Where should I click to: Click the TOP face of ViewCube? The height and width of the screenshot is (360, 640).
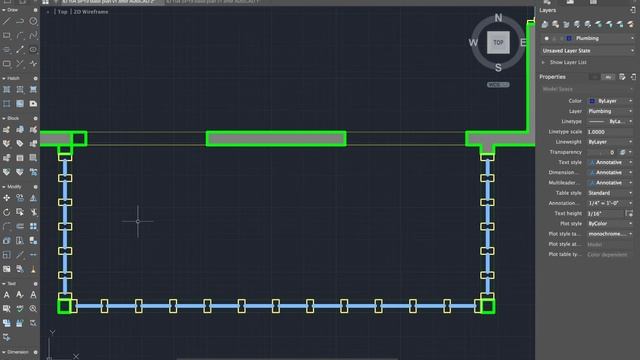tap(498, 42)
